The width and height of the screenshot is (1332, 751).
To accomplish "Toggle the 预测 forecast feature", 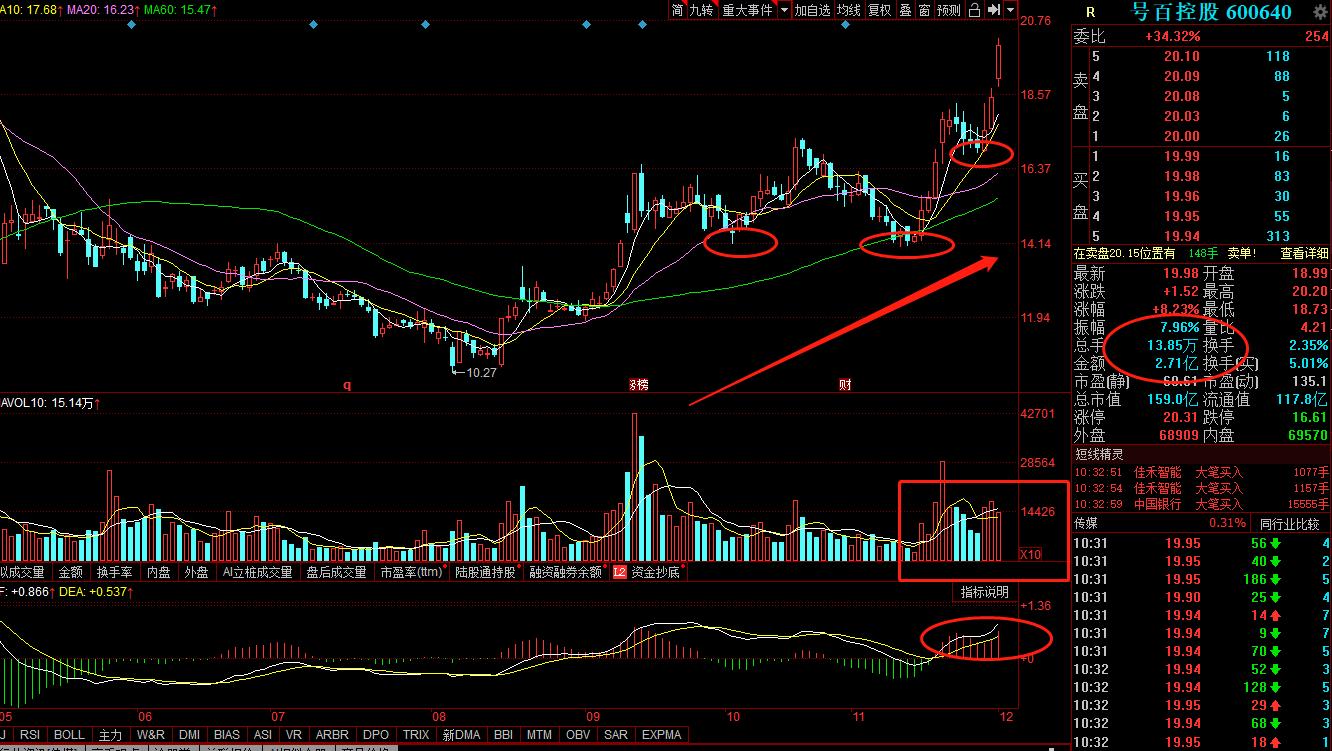I will (x=949, y=10).
